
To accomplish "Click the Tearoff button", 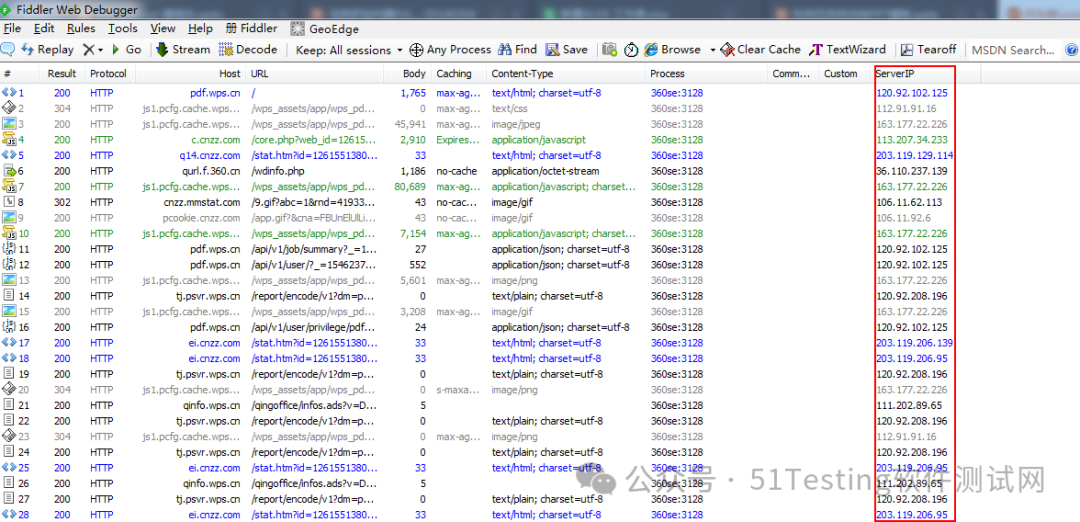I will tap(928, 50).
